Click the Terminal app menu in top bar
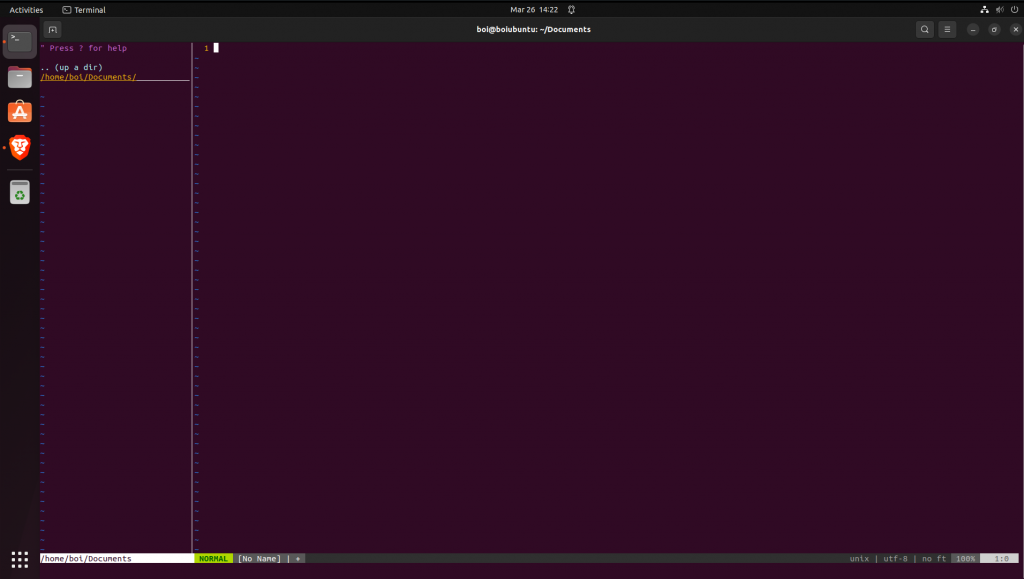The width and height of the screenshot is (1024, 579). pyautogui.click(x=84, y=9)
